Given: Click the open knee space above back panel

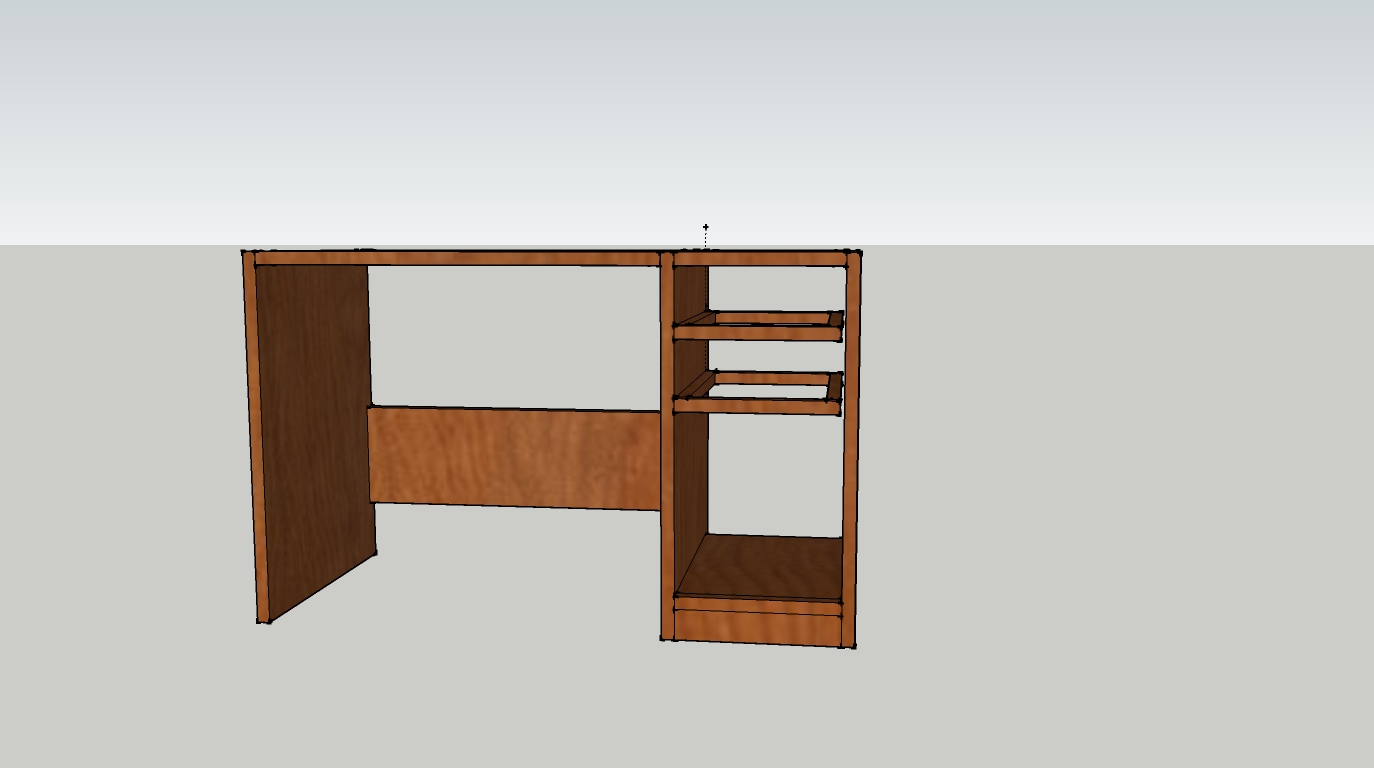Looking at the screenshot, I should [x=515, y=335].
